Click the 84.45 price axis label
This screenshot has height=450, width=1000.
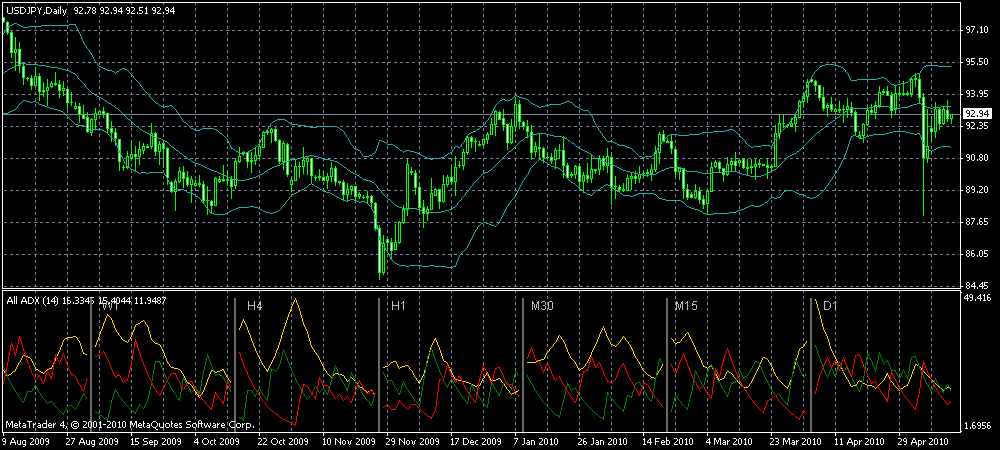(x=976, y=286)
